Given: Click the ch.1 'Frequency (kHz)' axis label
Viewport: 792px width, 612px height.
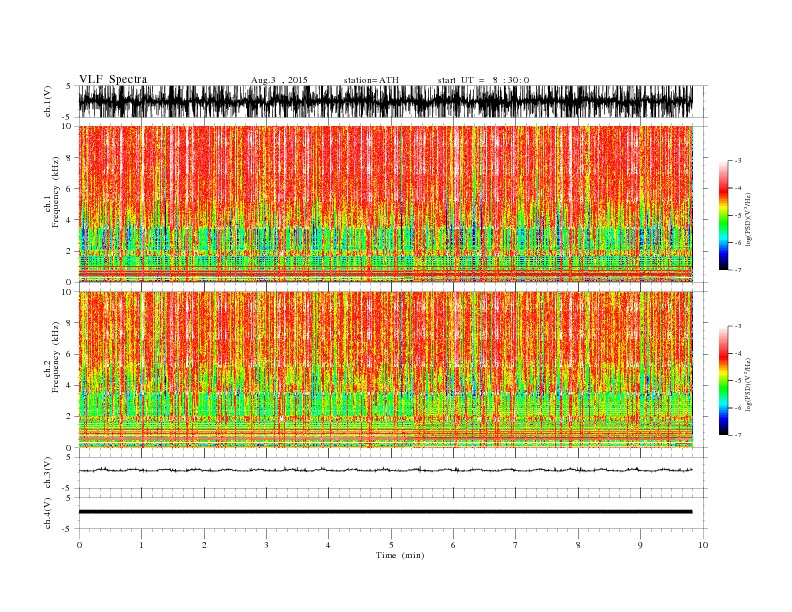Looking at the screenshot, I should tap(56, 193).
